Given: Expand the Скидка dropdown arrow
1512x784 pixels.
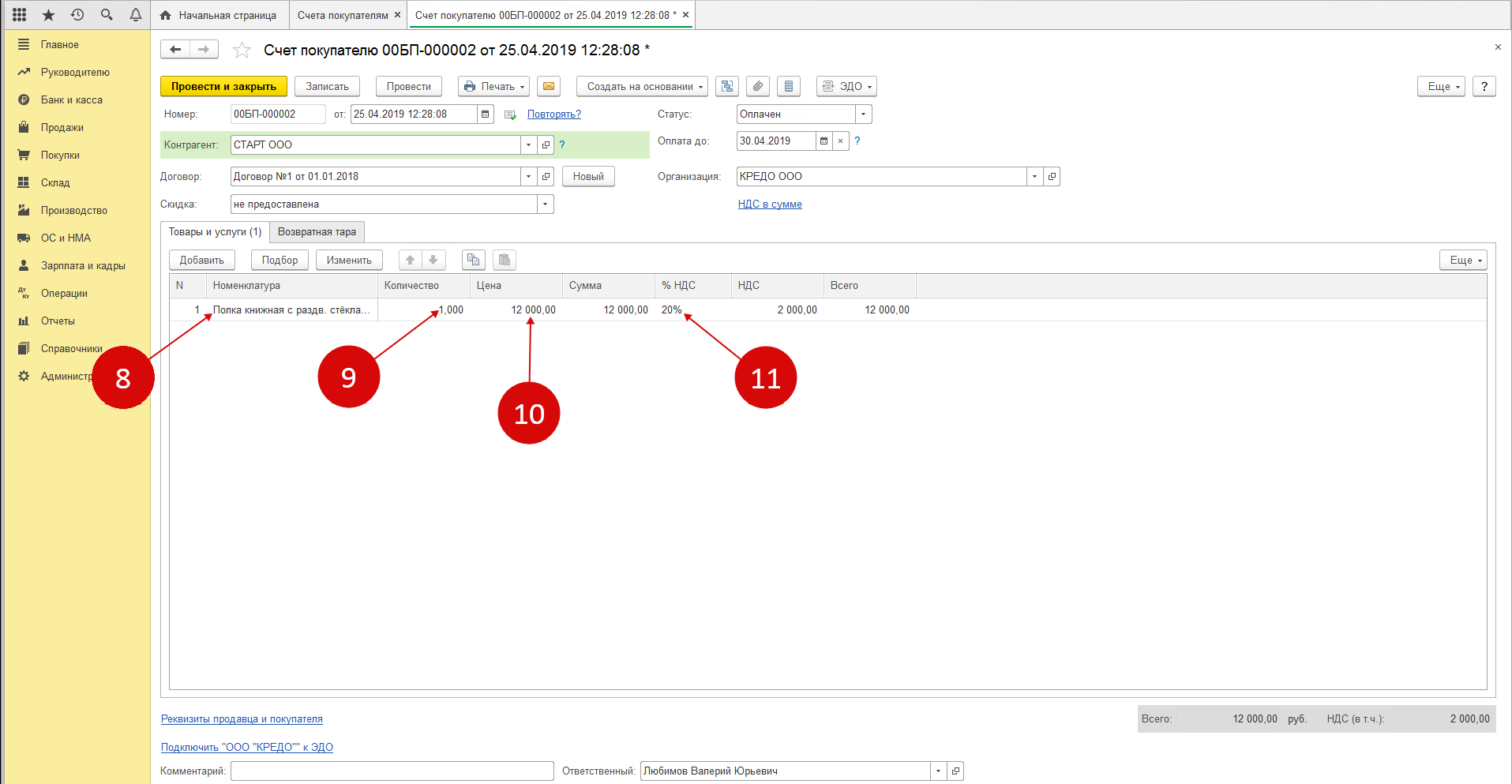Looking at the screenshot, I should click(546, 204).
